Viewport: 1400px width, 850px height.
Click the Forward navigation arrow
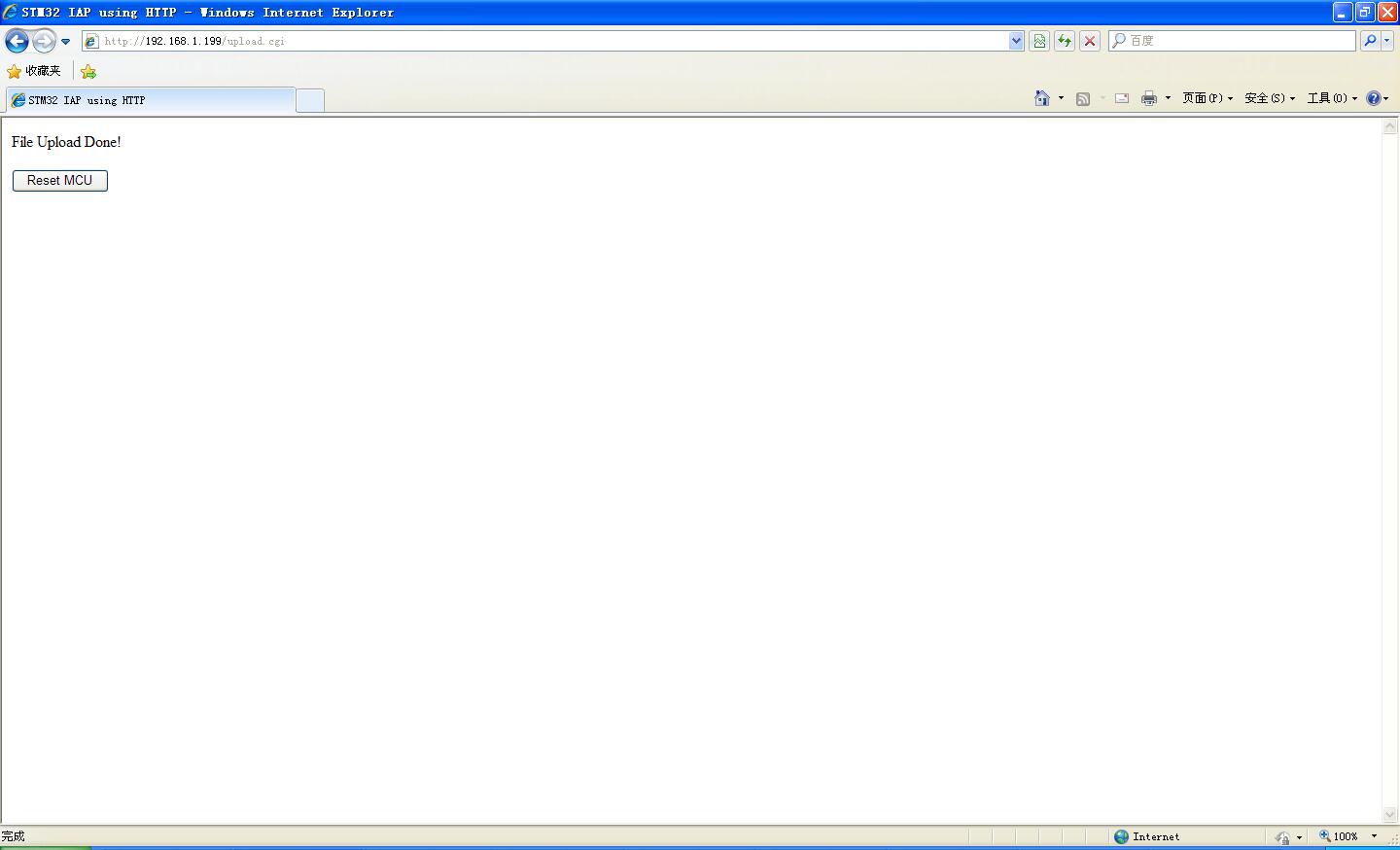pyautogui.click(x=44, y=41)
